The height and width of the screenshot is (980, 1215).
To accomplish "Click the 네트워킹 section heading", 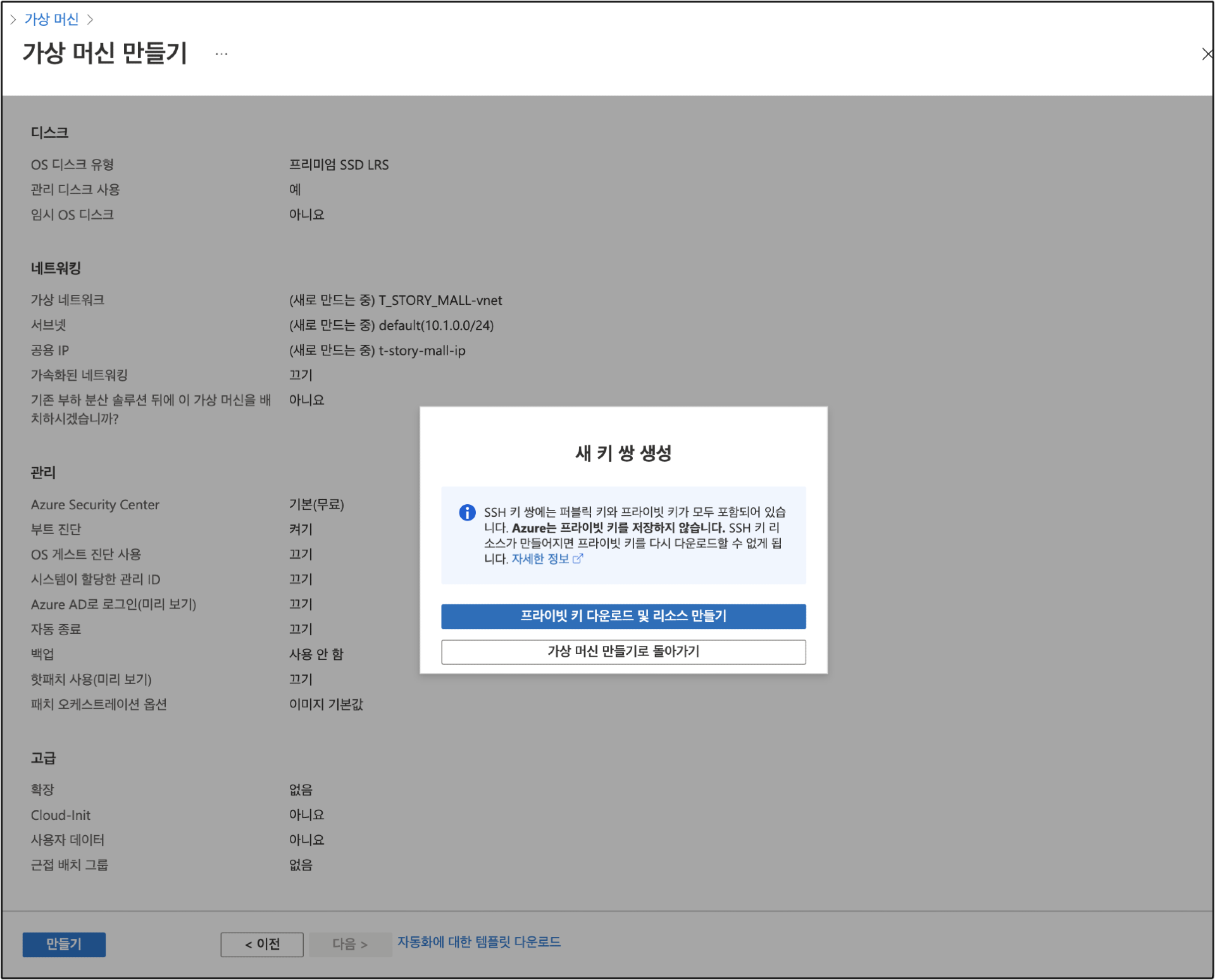I will [56, 268].
